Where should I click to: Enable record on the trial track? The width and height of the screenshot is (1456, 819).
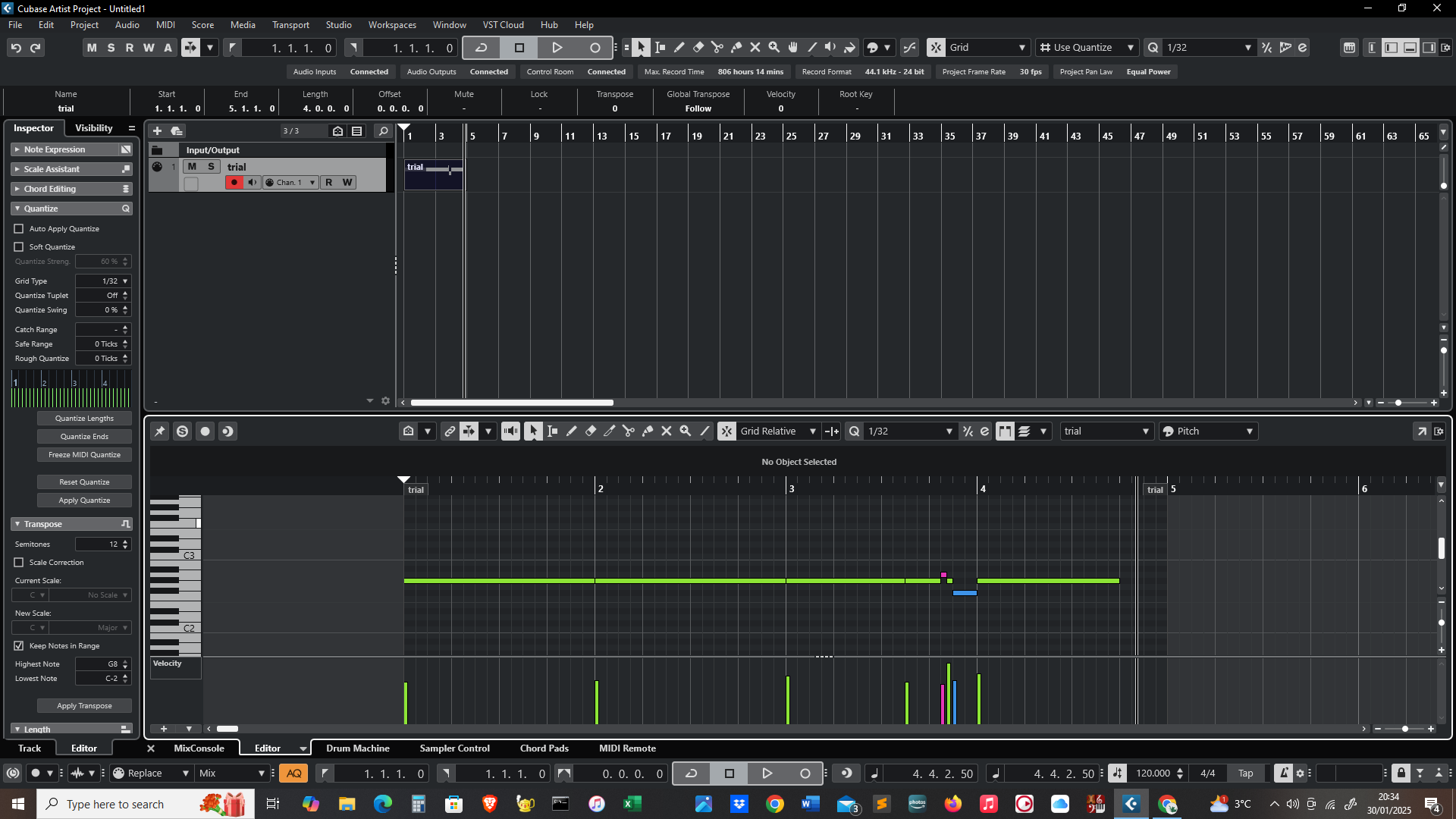(234, 182)
